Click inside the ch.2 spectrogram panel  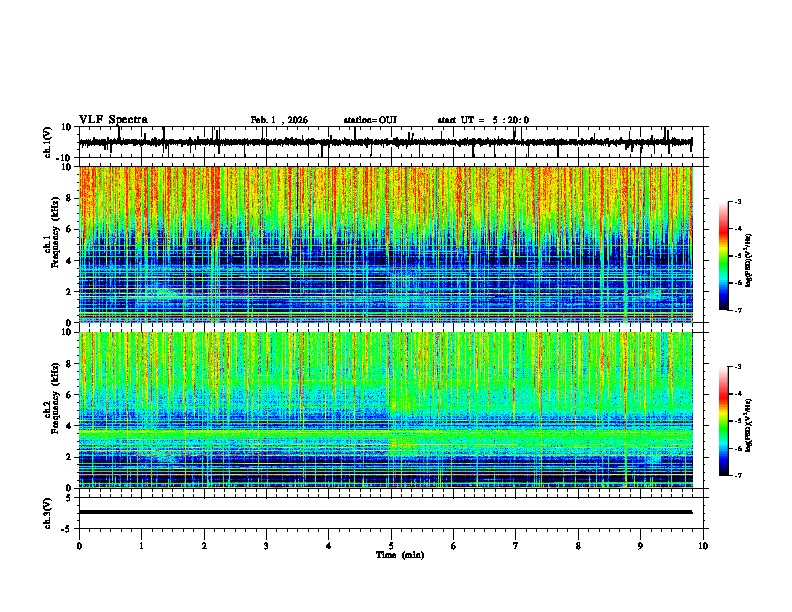click(x=386, y=410)
